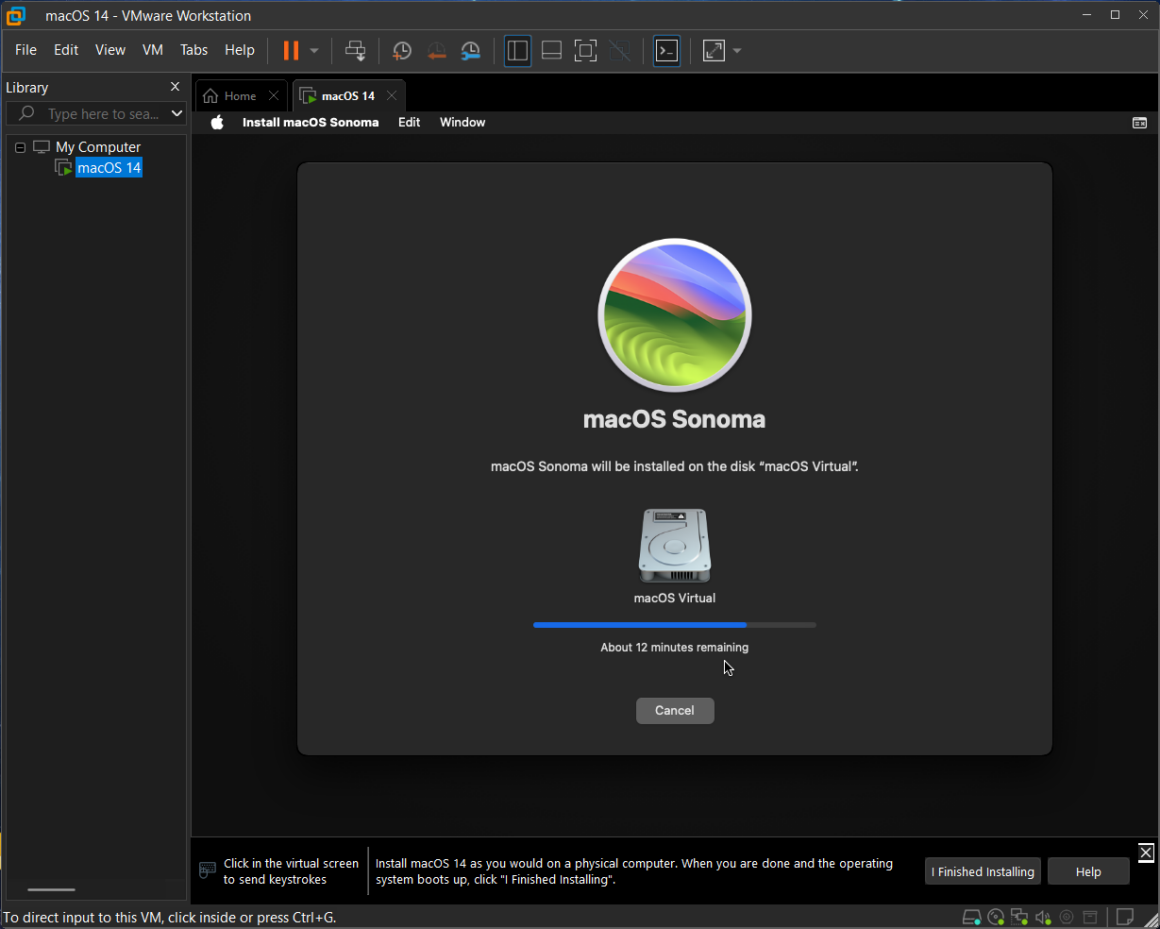Screen dimensions: 1160x929
Task: Pause the virtual machine with the orange button
Action: click(x=291, y=50)
